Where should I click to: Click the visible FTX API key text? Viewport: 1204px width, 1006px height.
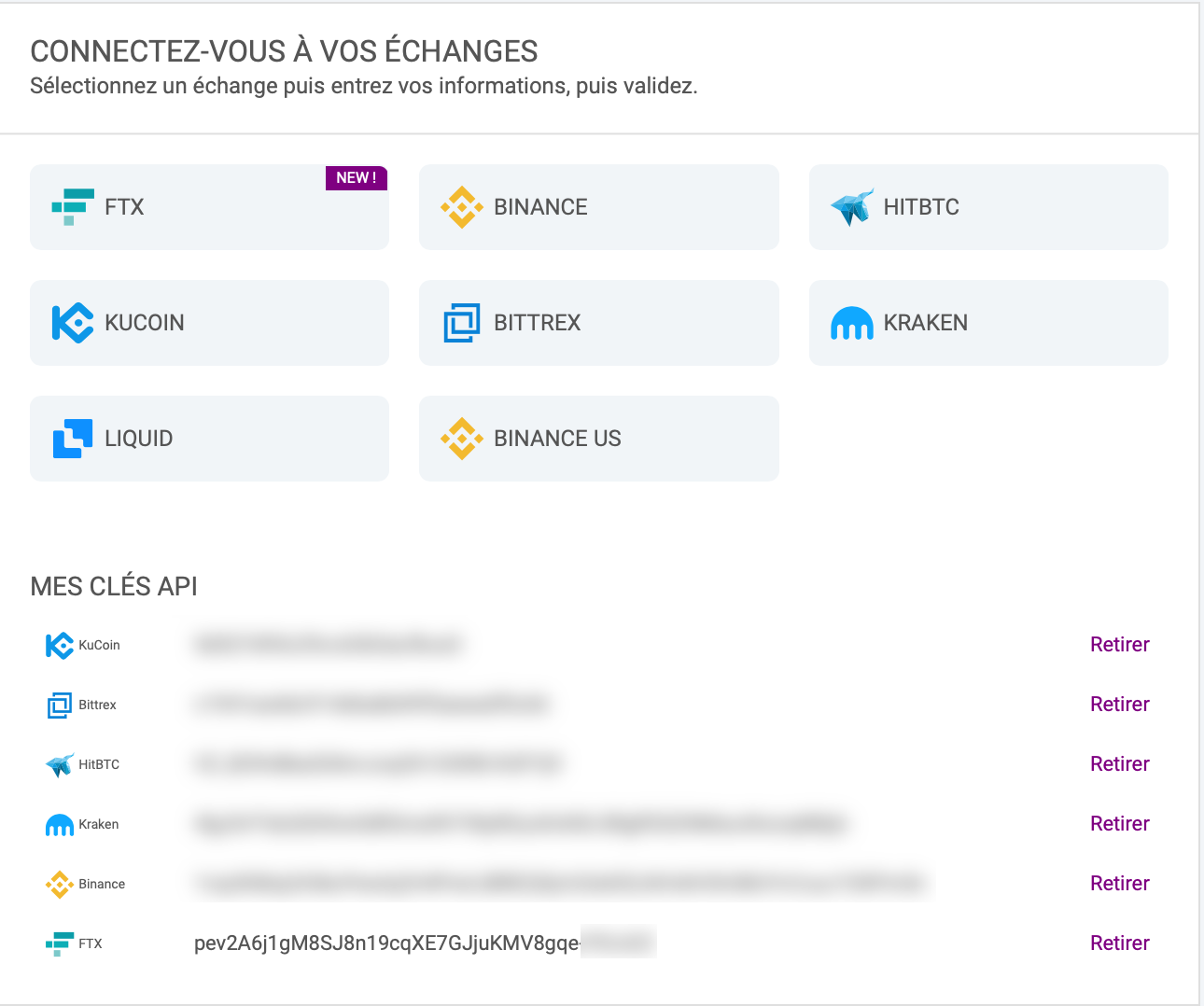point(386,943)
